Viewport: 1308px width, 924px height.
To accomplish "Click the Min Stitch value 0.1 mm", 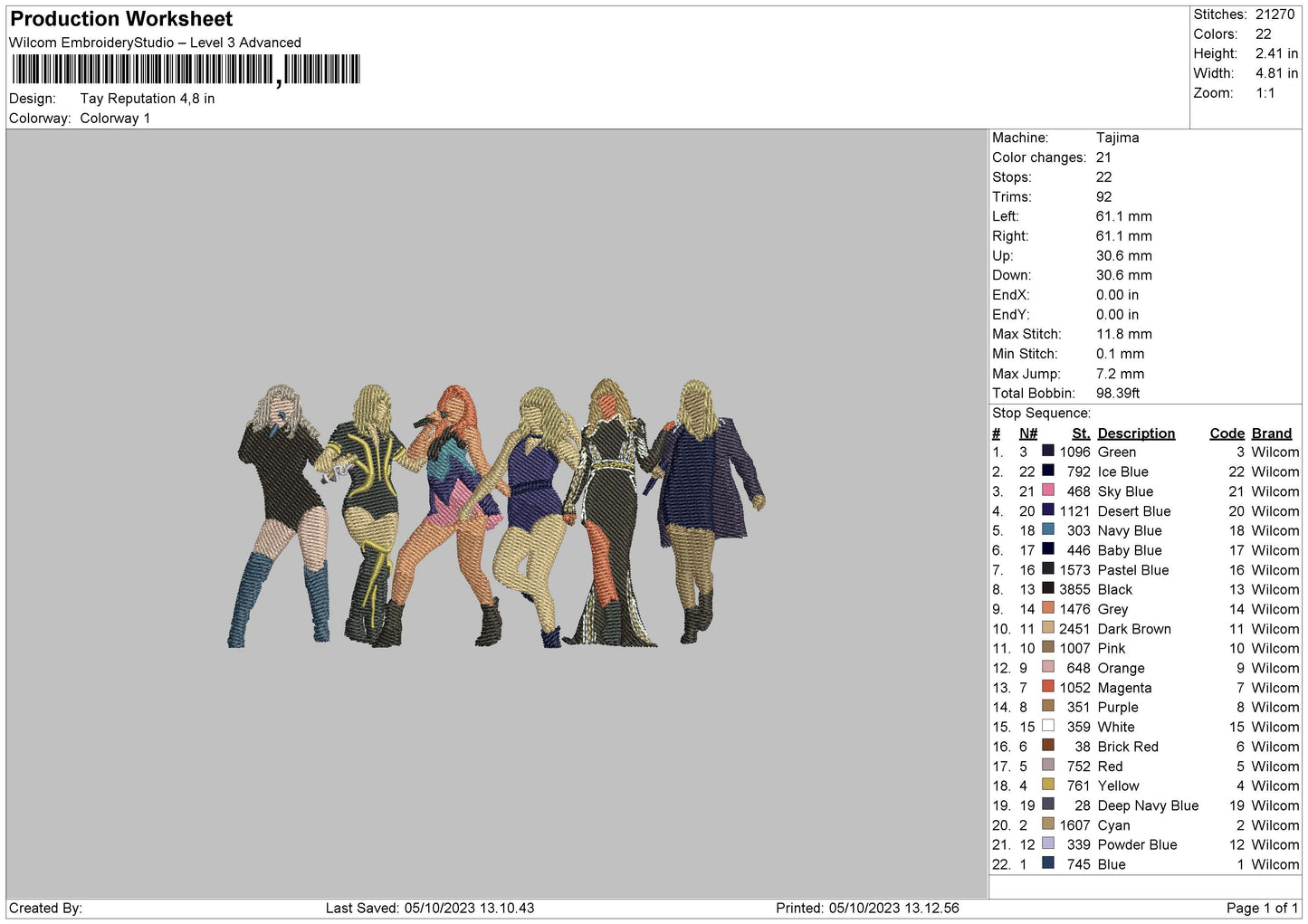I will [1120, 354].
